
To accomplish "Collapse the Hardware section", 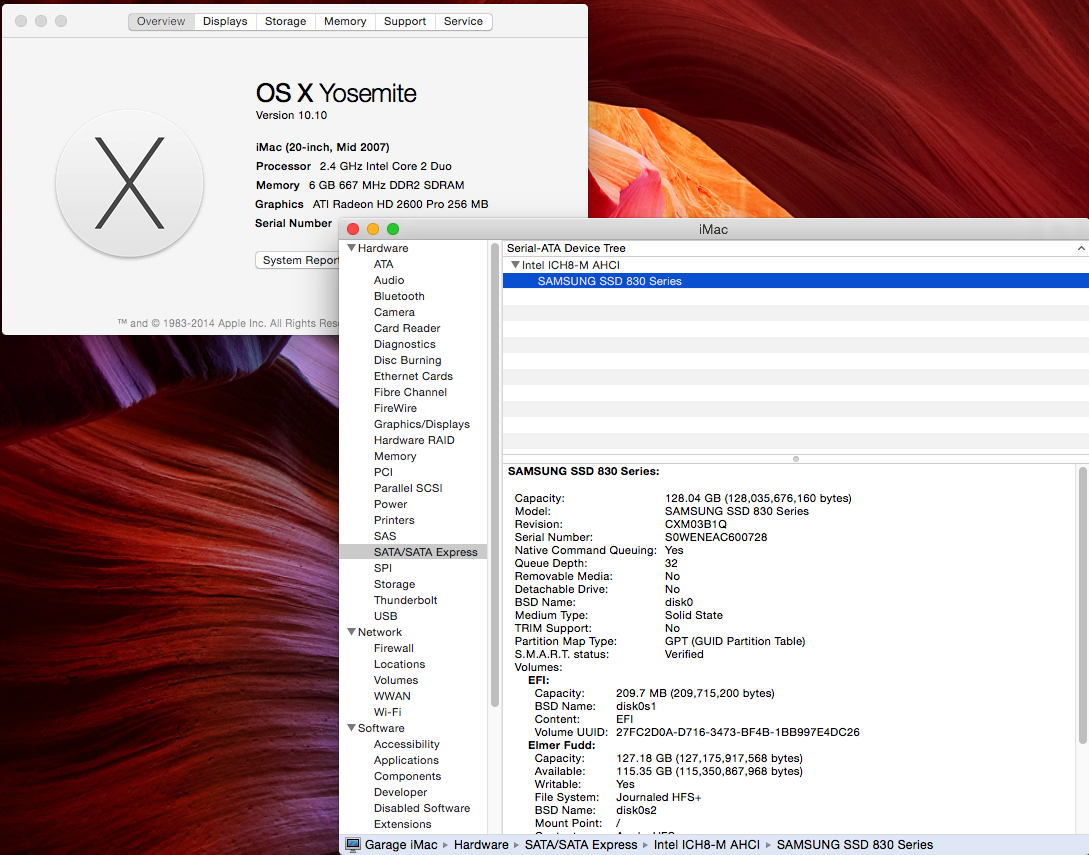I will [351, 248].
